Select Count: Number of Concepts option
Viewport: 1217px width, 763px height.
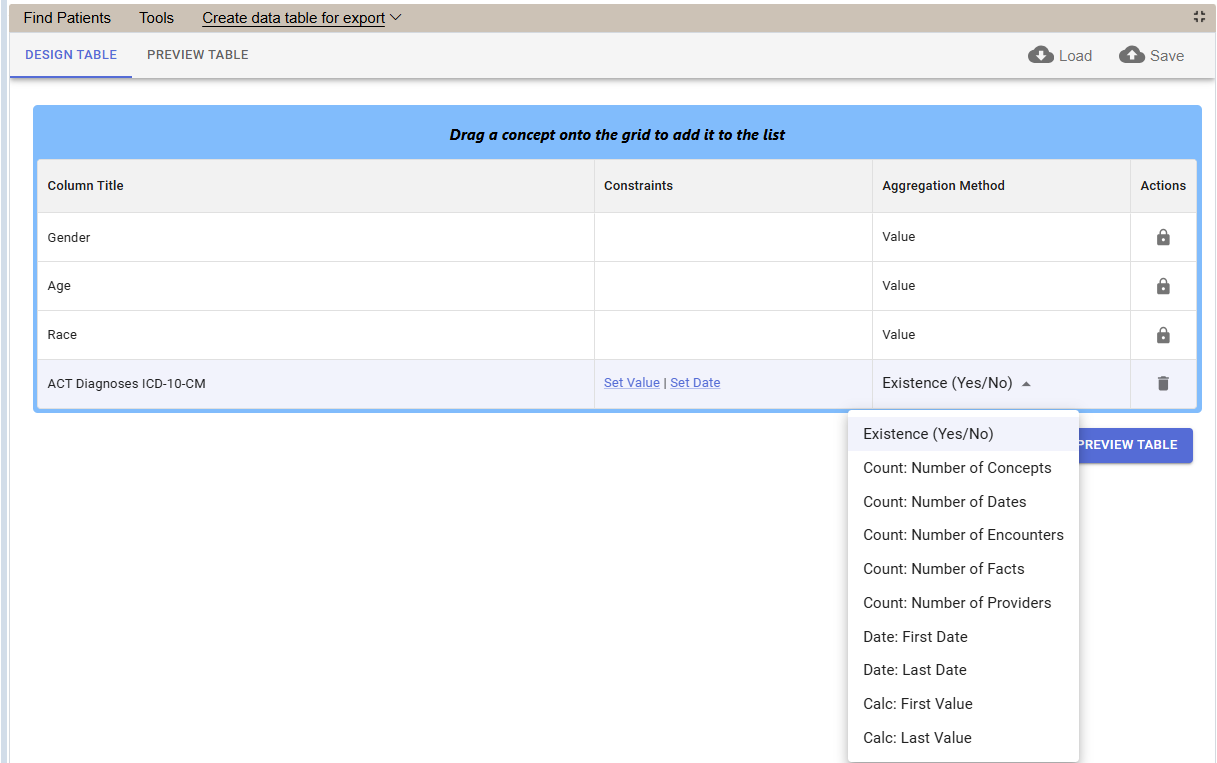pyautogui.click(x=957, y=468)
